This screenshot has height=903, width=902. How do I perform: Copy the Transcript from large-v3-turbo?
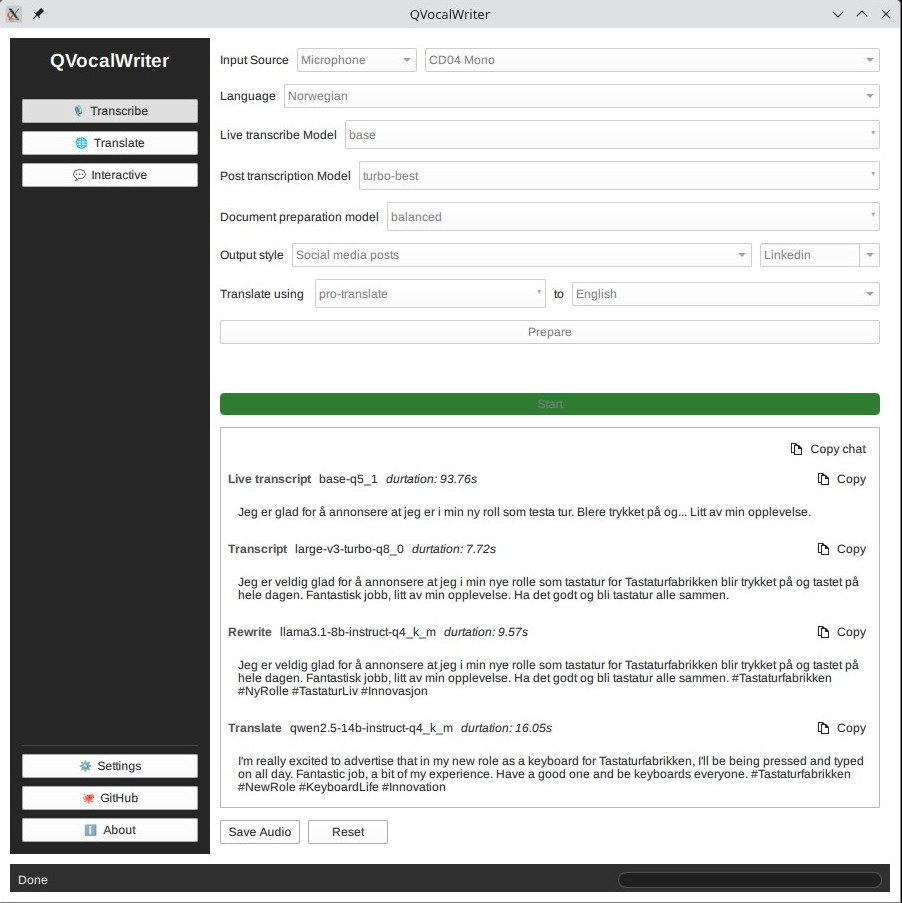point(841,549)
